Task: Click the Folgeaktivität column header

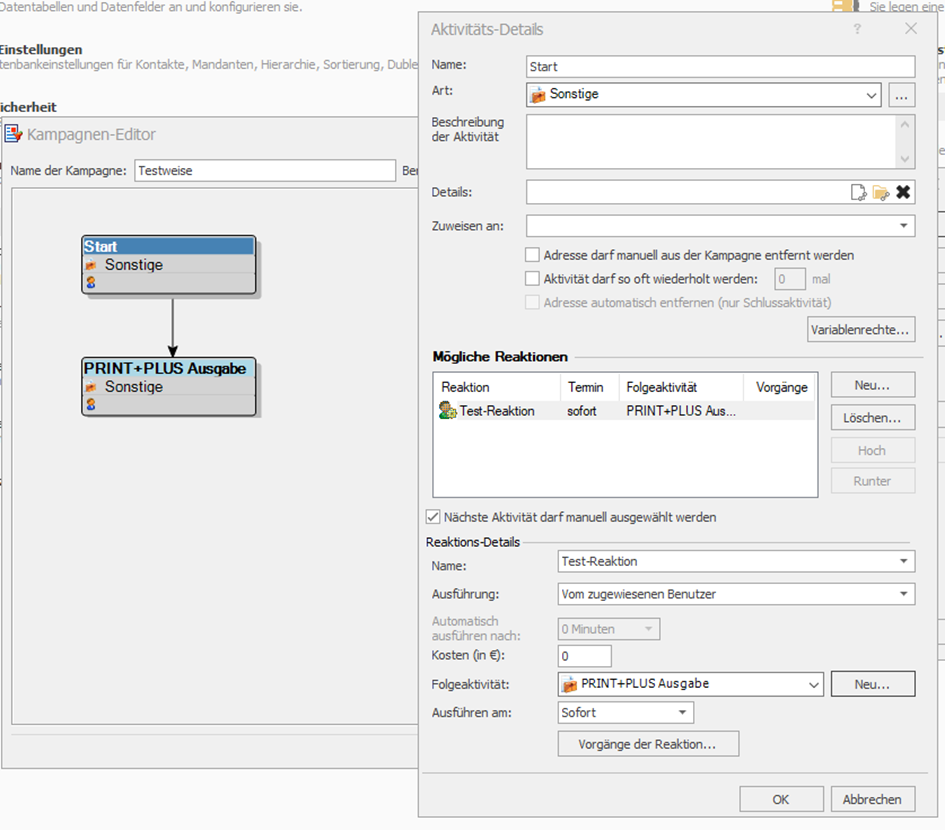Action: [x=681, y=387]
